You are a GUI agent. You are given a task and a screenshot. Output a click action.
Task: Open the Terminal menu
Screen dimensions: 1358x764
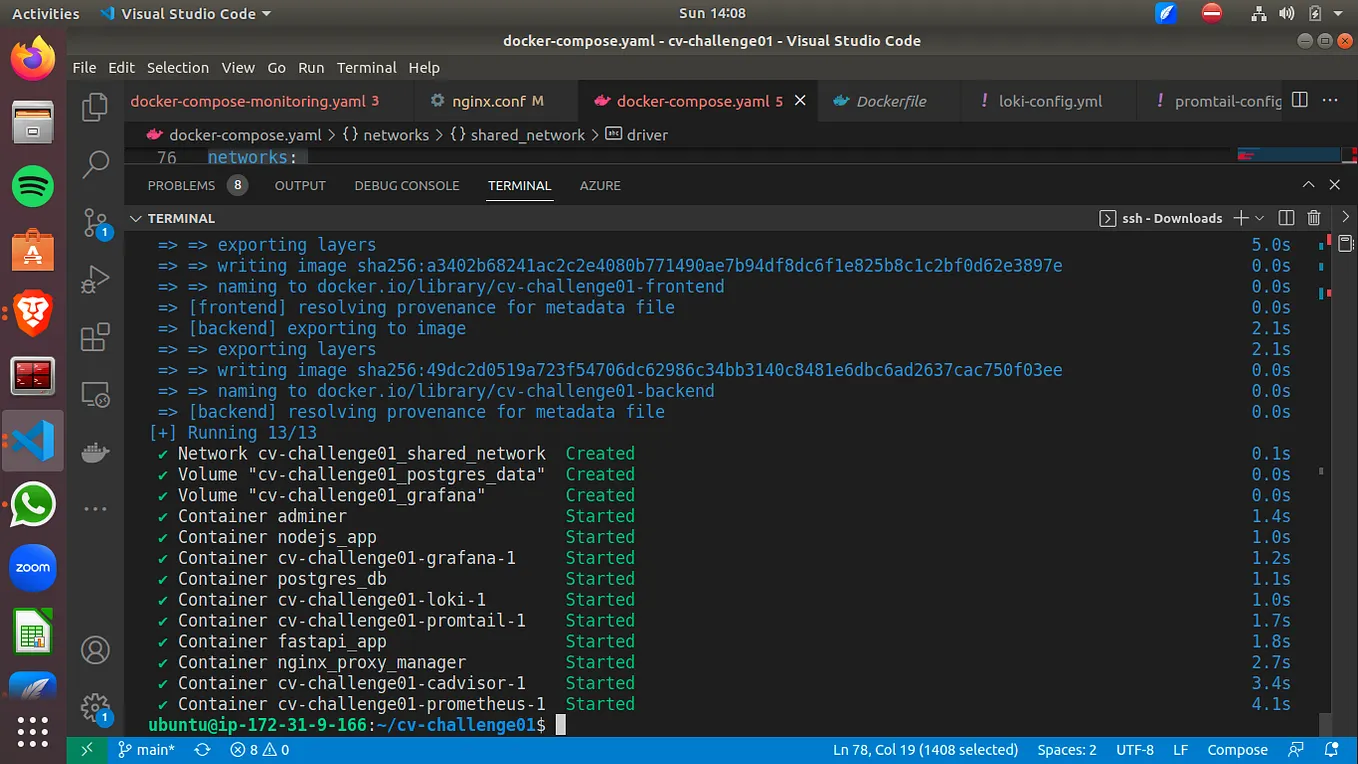click(x=366, y=67)
